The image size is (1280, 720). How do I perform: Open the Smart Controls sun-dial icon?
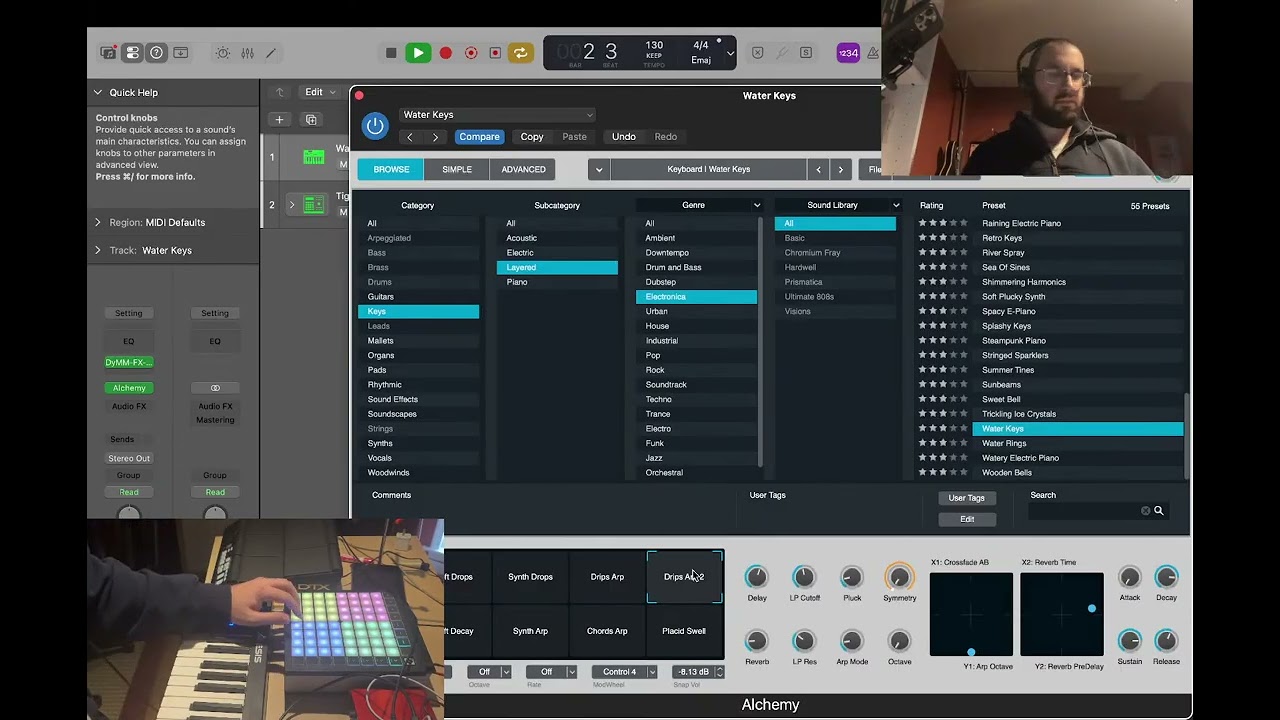pyautogui.click(x=223, y=53)
